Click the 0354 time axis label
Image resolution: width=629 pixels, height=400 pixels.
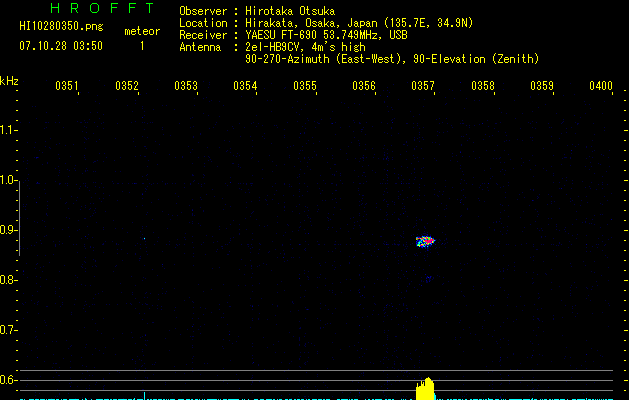(x=245, y=85)
